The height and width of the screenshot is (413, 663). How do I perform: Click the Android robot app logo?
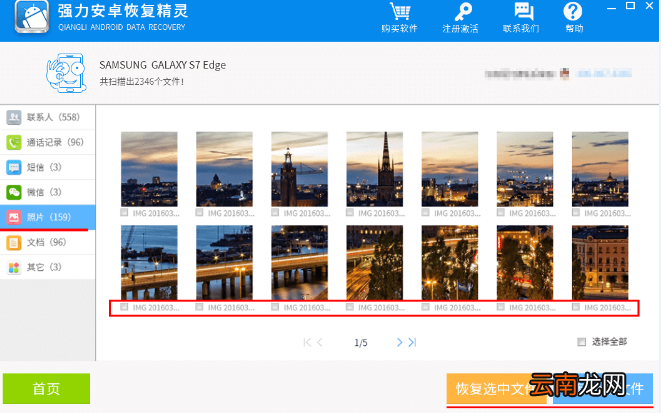[32, 17]
